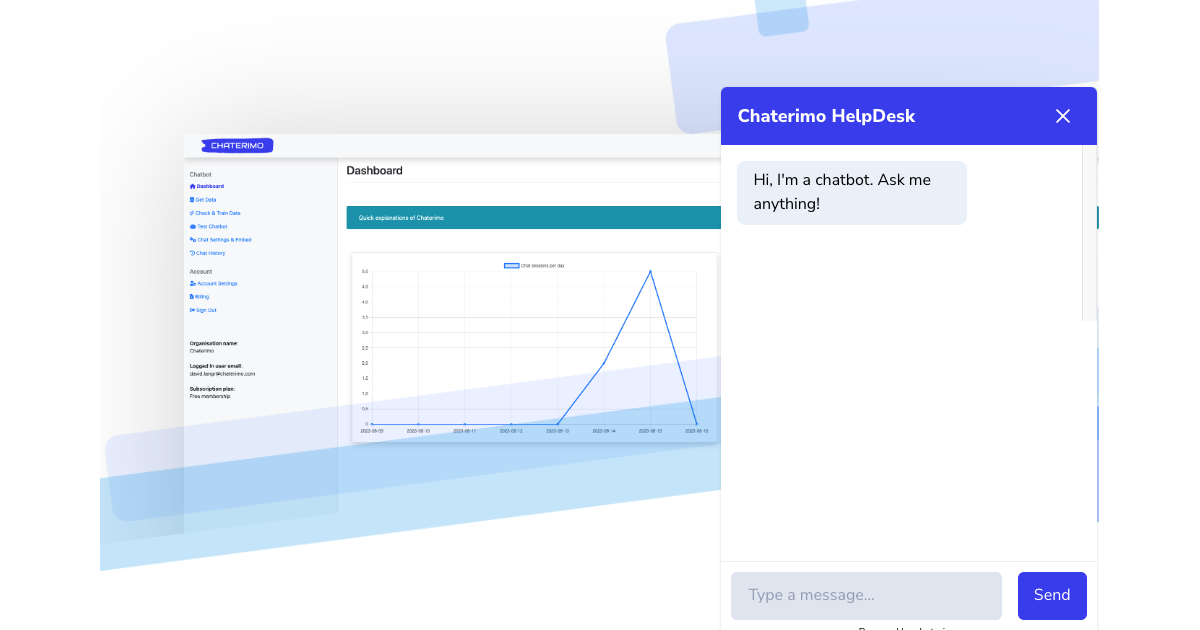Click the Account Settings user icon
Screen dimensions: 1200x630
pyautogui.click(x=192, y=284)
